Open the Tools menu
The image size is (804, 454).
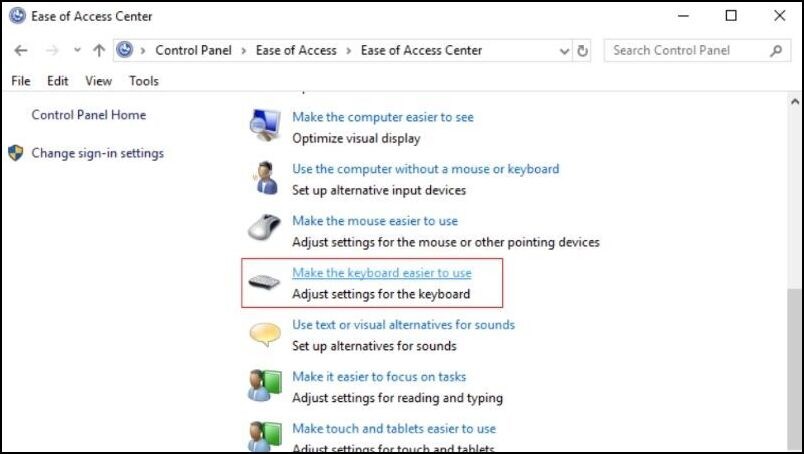[x=144, y=81]
